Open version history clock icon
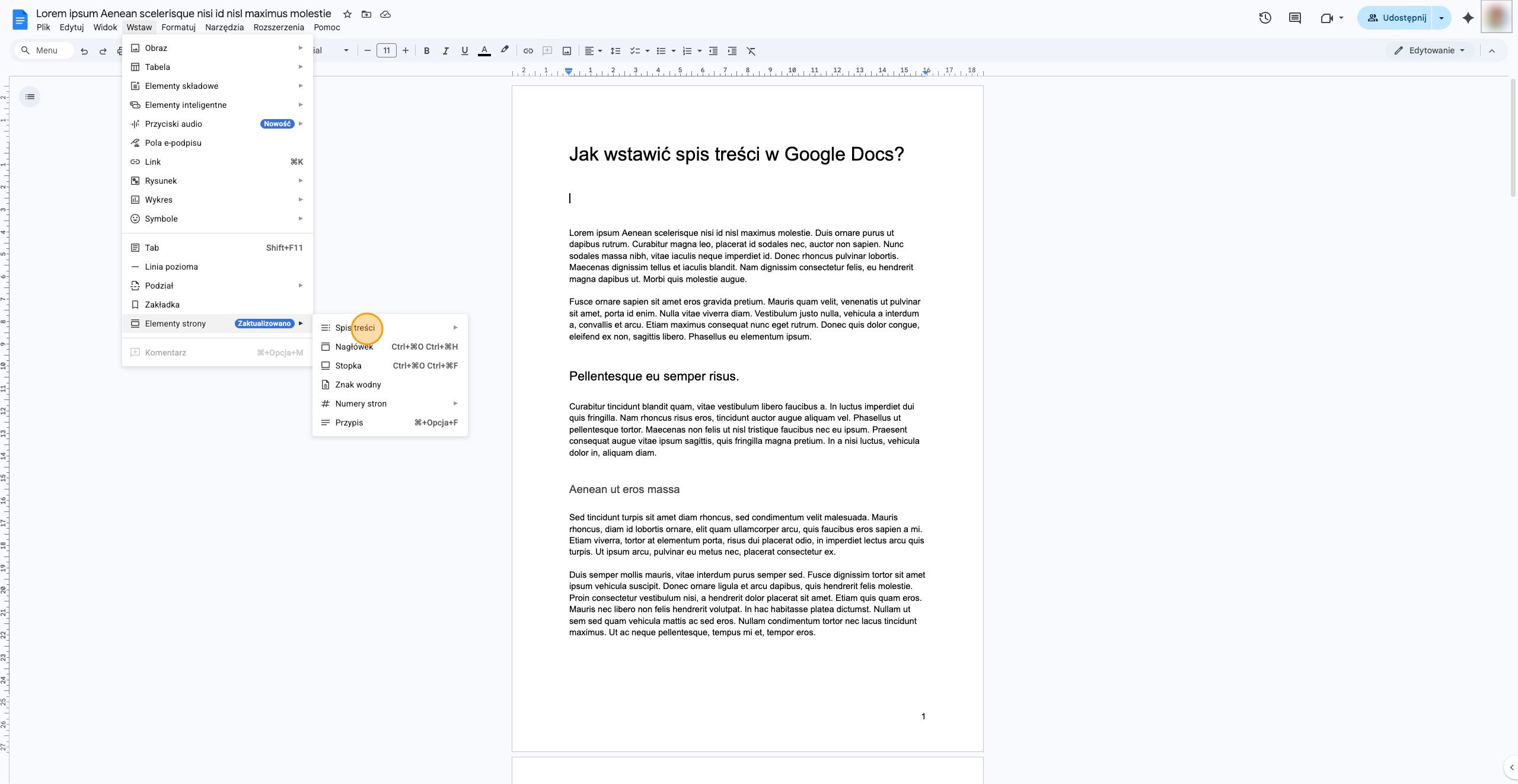 tap(1265, 18)
